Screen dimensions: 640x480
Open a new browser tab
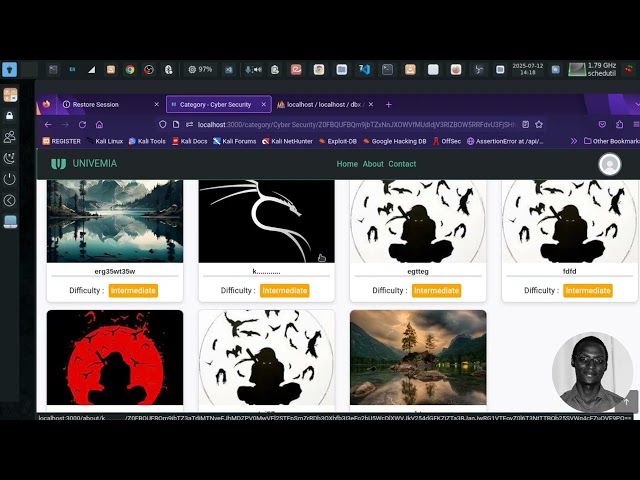point(389,105)
